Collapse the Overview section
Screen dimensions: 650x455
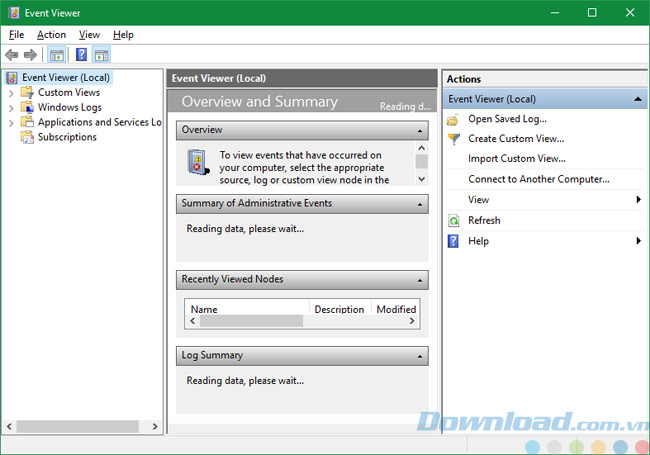[x=420, y=130]
